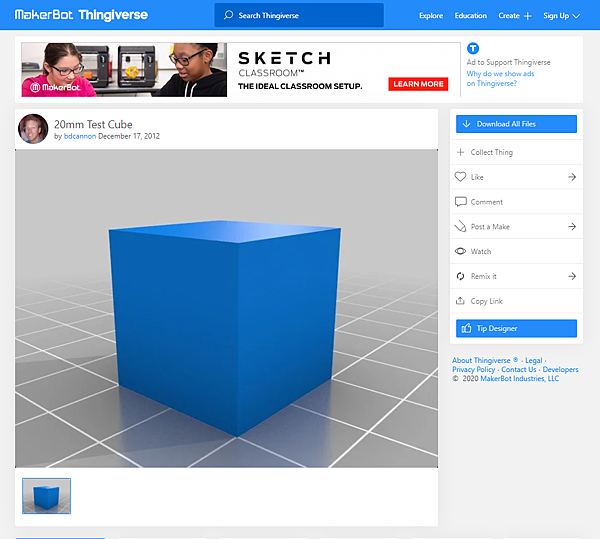
Task: Open the Privacy Policy link
Action: (x=473, y=370)
